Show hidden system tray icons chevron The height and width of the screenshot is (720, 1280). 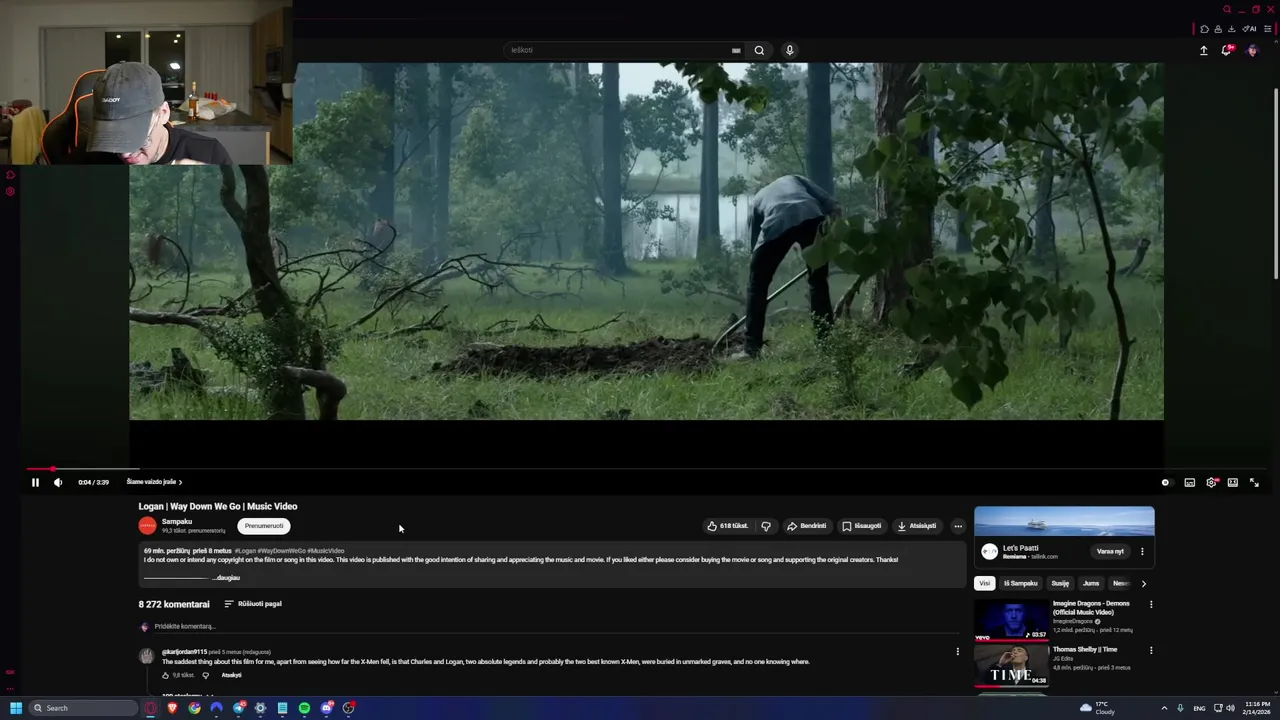tap(1164, 708)
